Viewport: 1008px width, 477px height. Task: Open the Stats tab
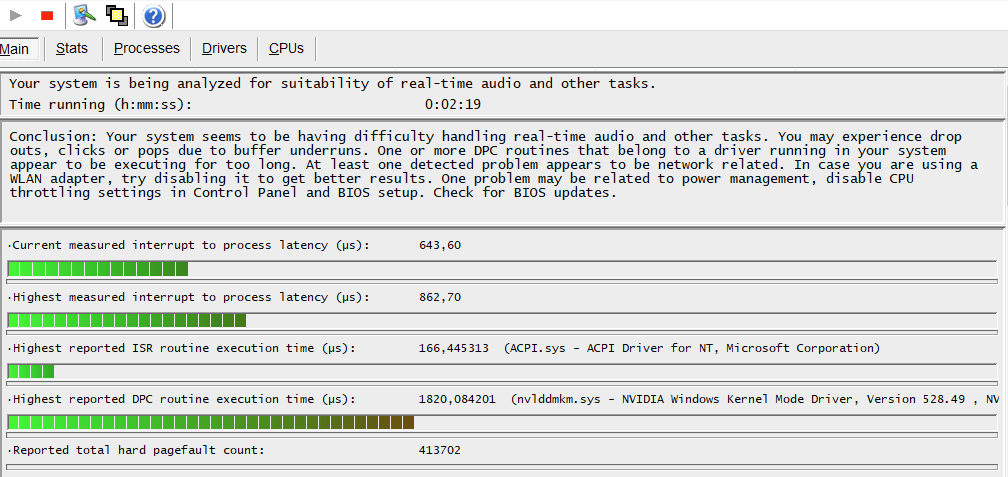click(x=72, y=49)
